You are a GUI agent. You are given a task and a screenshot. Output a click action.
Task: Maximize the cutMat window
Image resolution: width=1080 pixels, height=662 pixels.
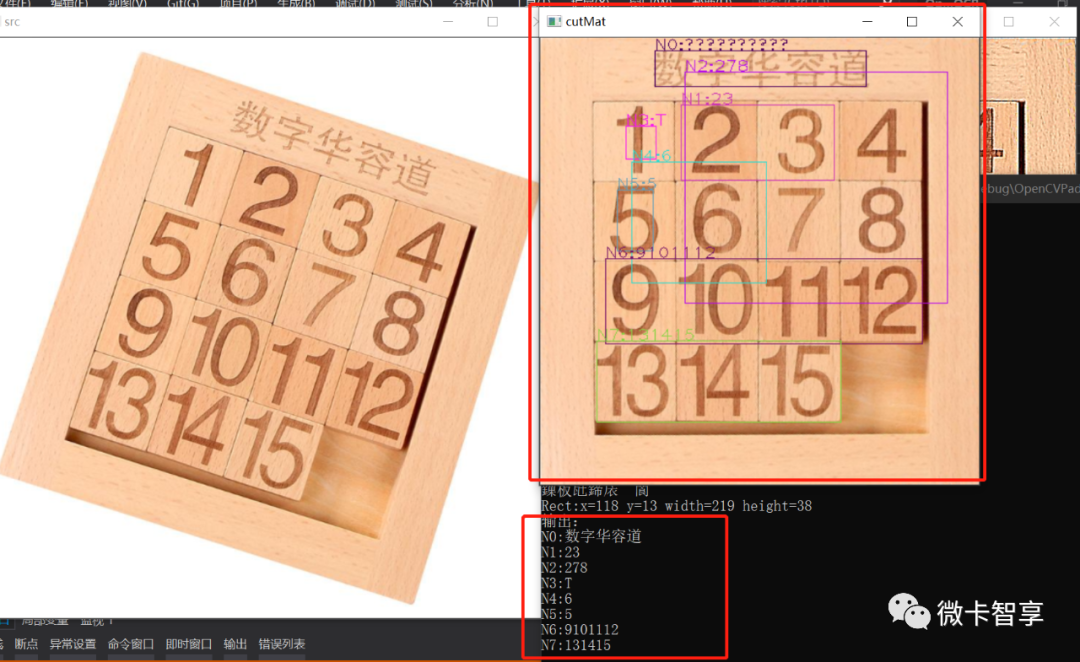pyautogui.click(x=912, y=21)
